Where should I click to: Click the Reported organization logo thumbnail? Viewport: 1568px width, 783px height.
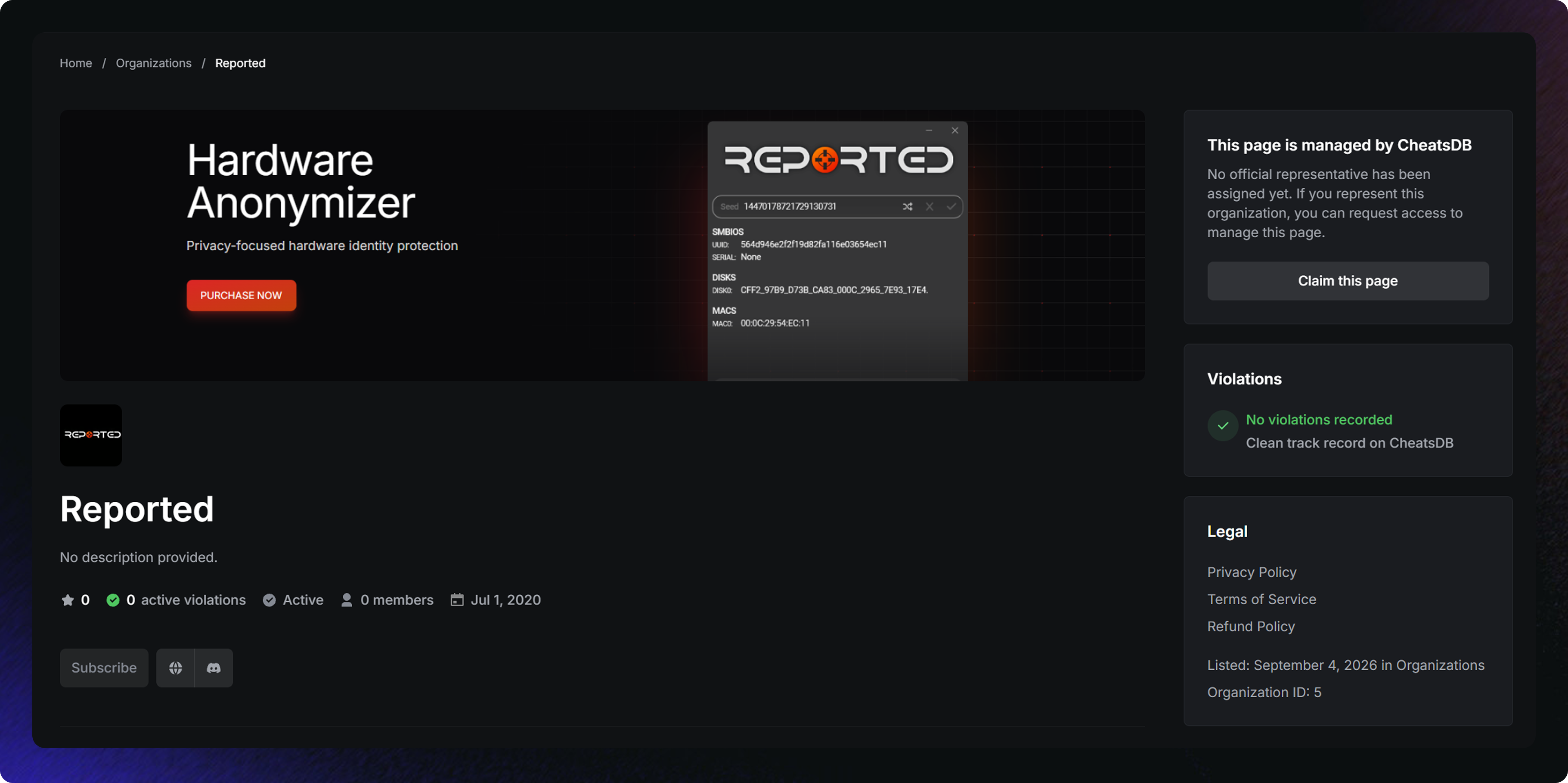[91, 435]
